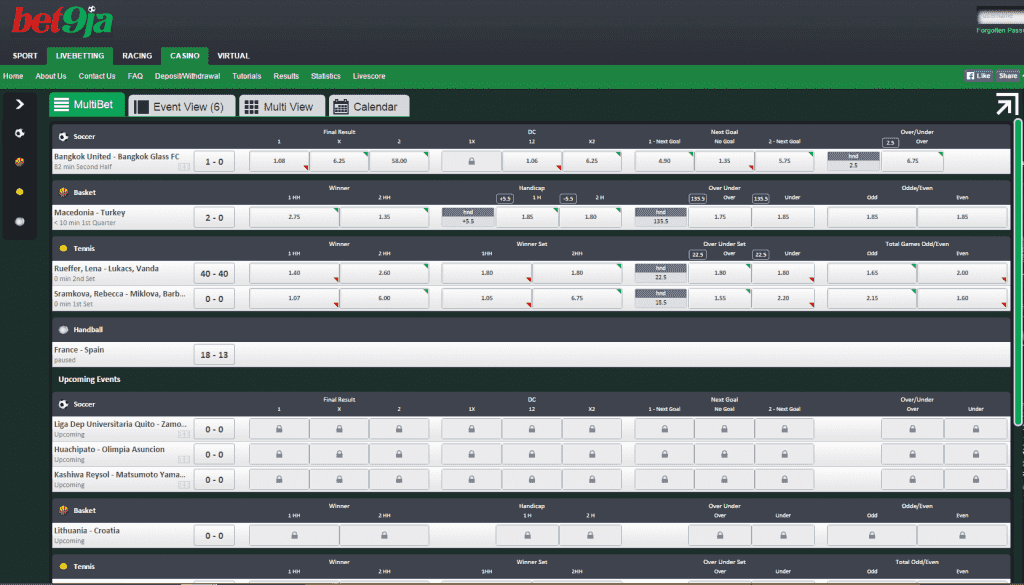Screen dimensions: 1024x585
Task: Open the RACING tab
Action: click(137, 56)
